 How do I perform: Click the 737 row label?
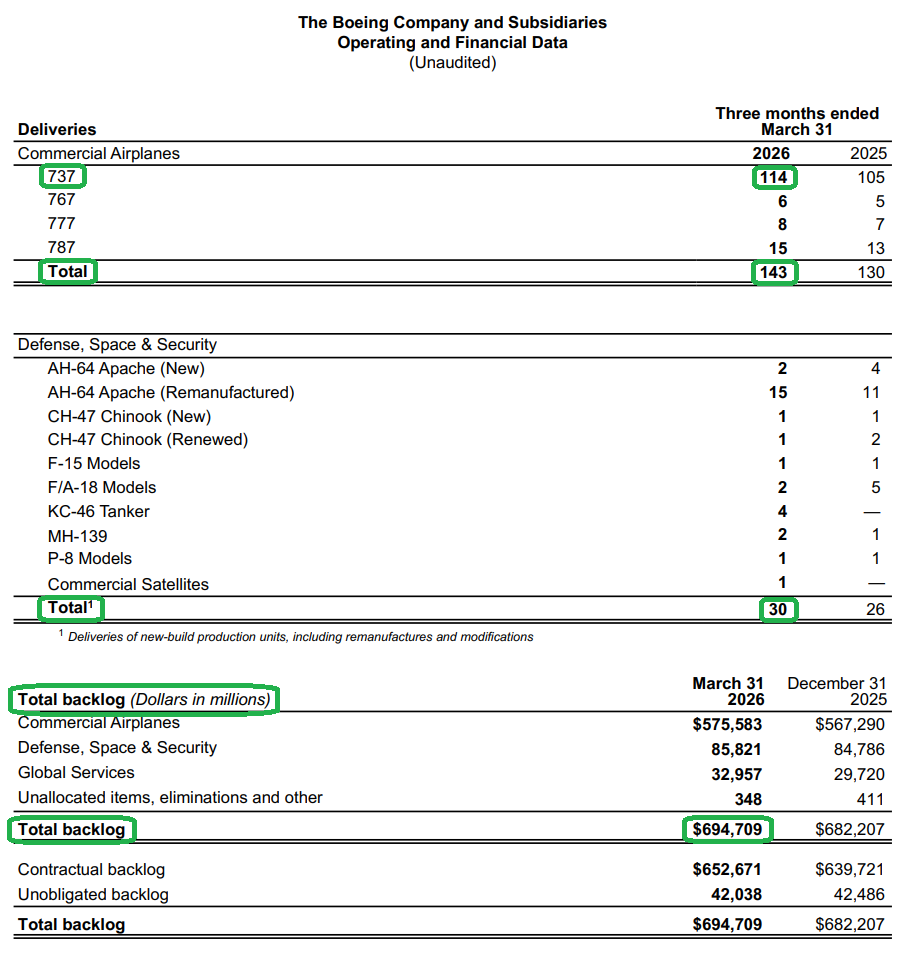click(62, 177)
